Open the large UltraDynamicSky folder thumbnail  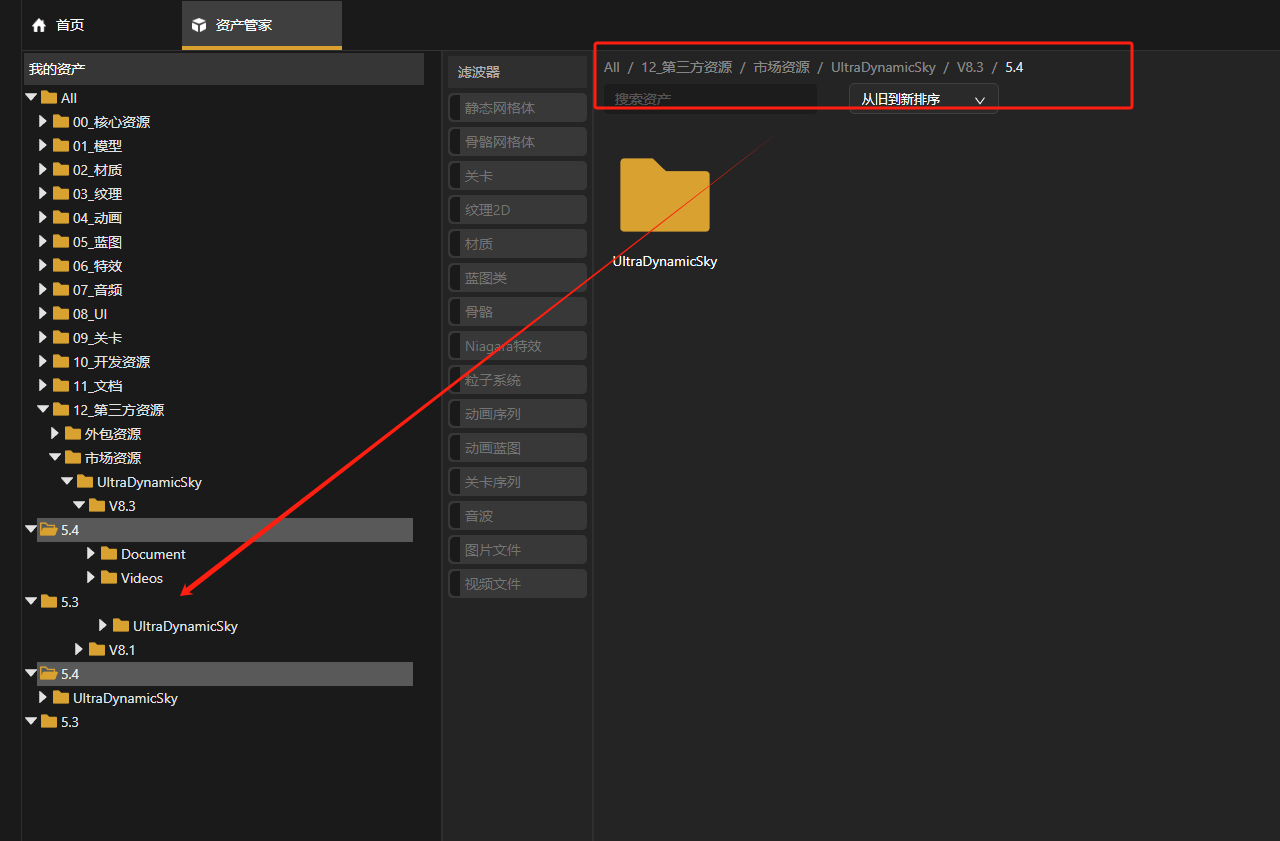pyautogui.click(x=665, y=195)
